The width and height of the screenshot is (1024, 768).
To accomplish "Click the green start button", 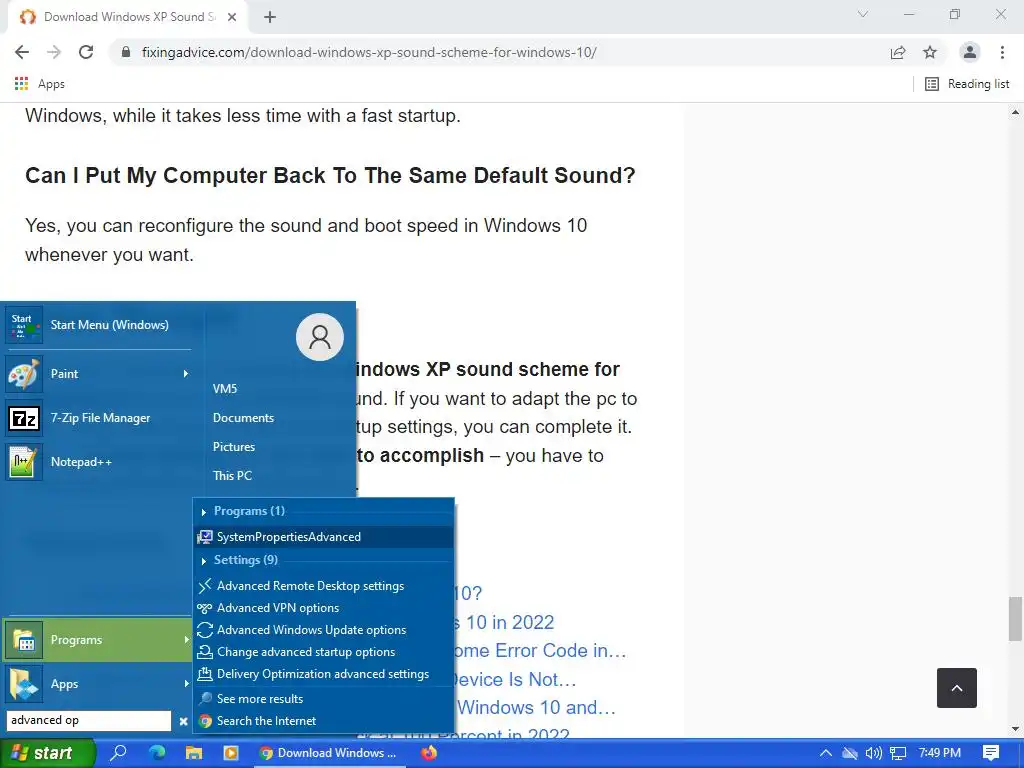I will click(x=48, y=753).
